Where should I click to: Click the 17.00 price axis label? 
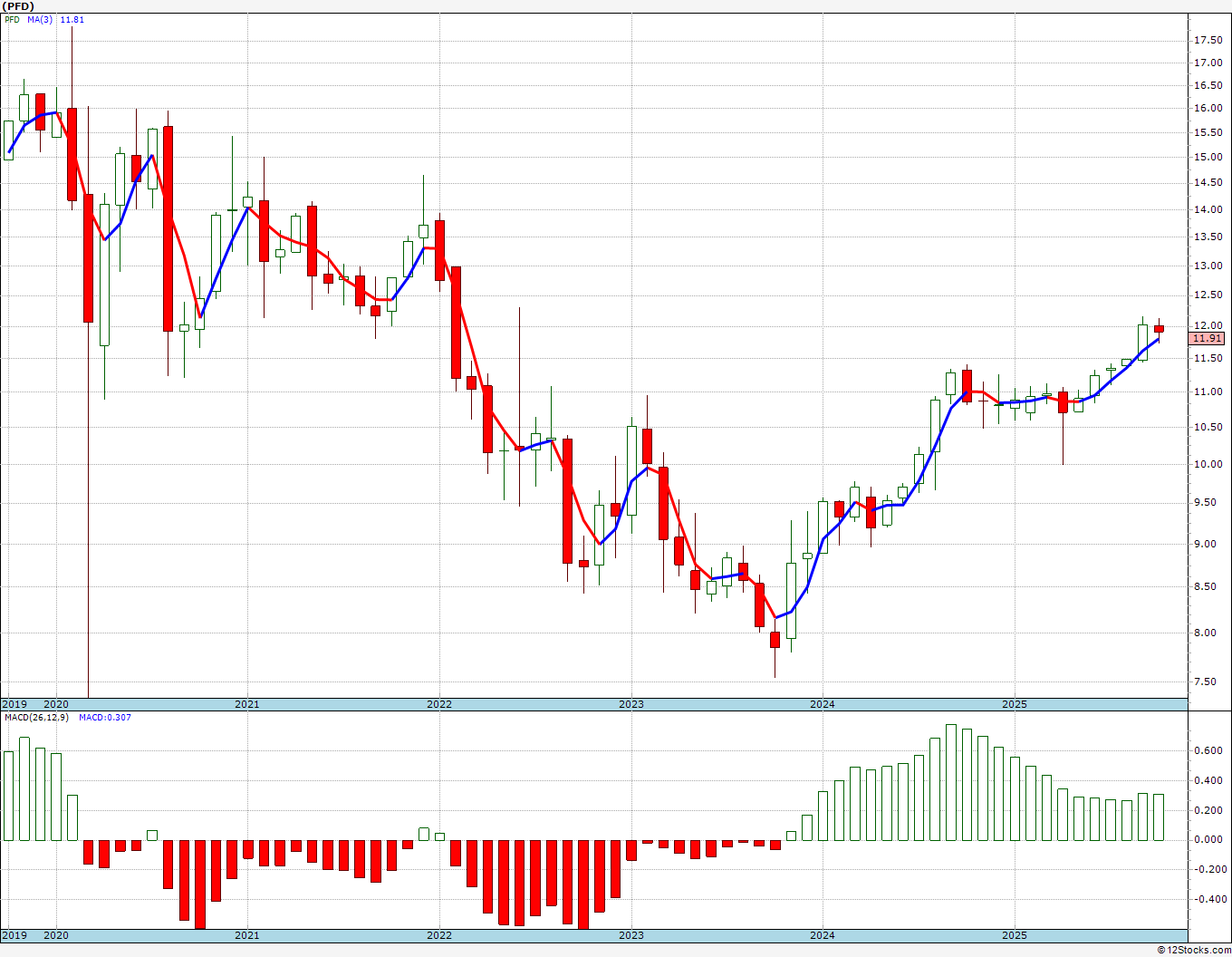click(x=1208, y=63)
